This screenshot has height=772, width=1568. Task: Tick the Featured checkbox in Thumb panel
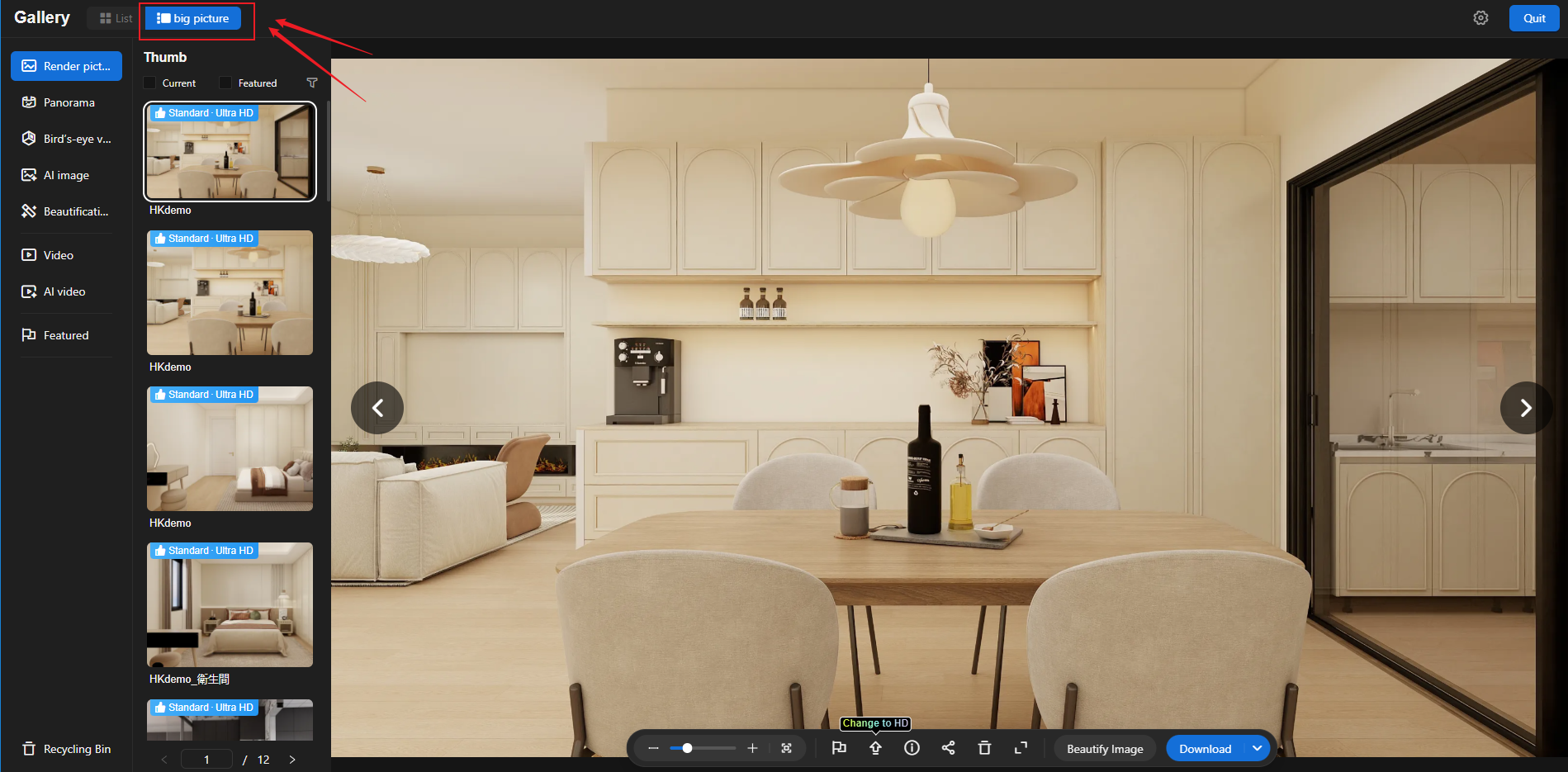pos(225,83)
